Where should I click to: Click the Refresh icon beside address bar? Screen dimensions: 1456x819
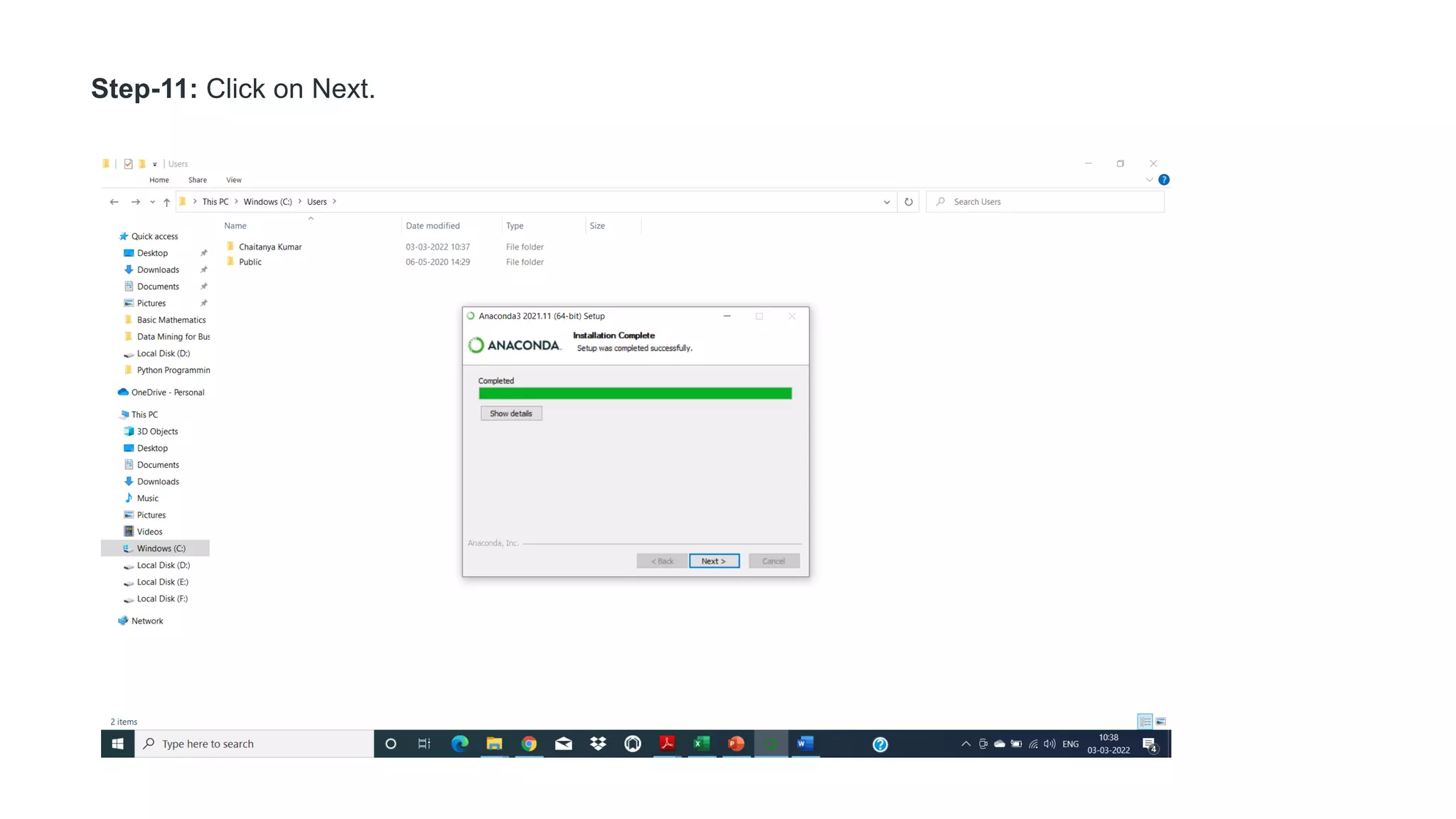(908, 202)
